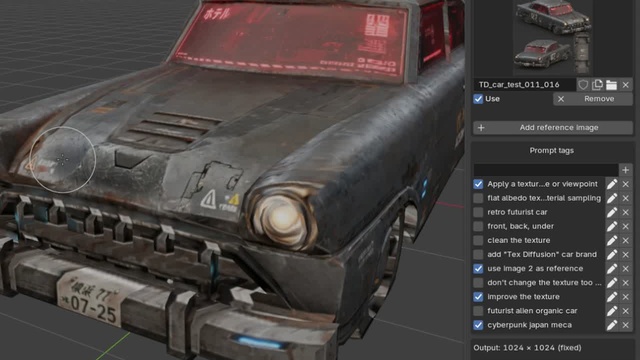Edit 'flat albedo tex...terial sampling' tag pencil
The image size is (640, 360).
pyautogui.click(x=611, y=198)
